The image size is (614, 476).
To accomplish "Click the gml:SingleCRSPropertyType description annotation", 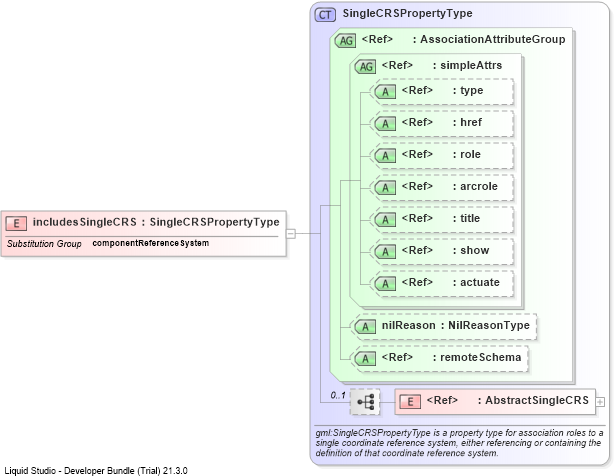I will 460,443.
